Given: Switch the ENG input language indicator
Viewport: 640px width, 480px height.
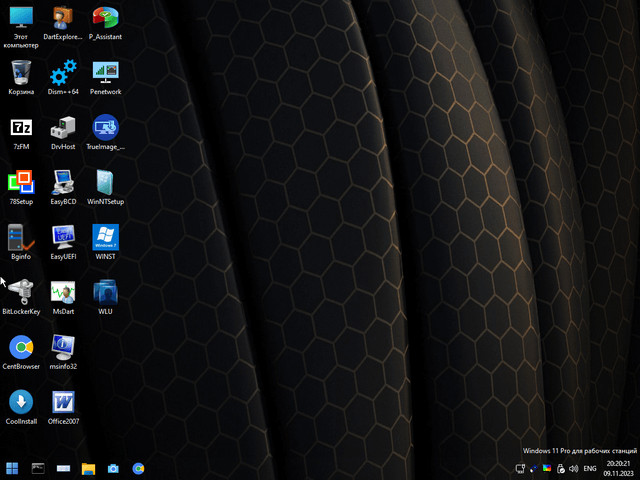Looking at the screenshot, I should (590, 468).
